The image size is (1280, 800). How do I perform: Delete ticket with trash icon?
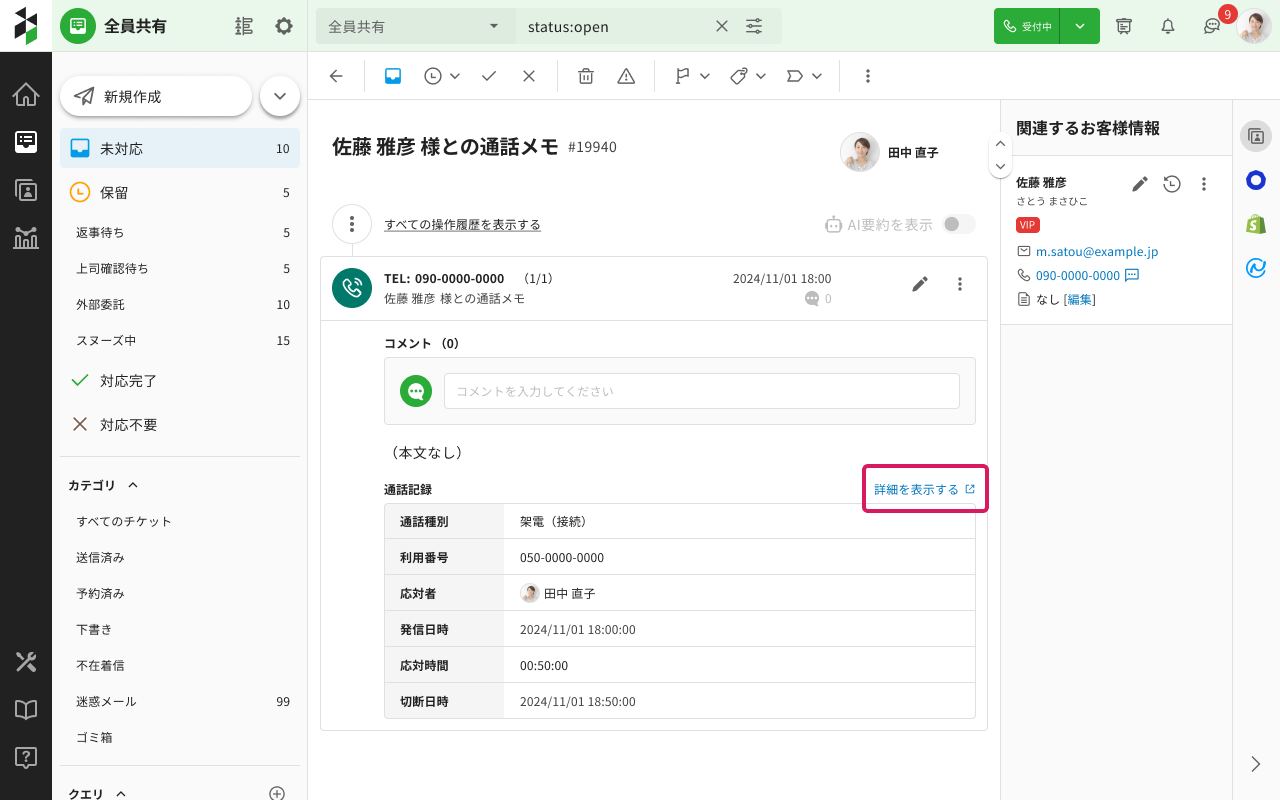[586, 76]
